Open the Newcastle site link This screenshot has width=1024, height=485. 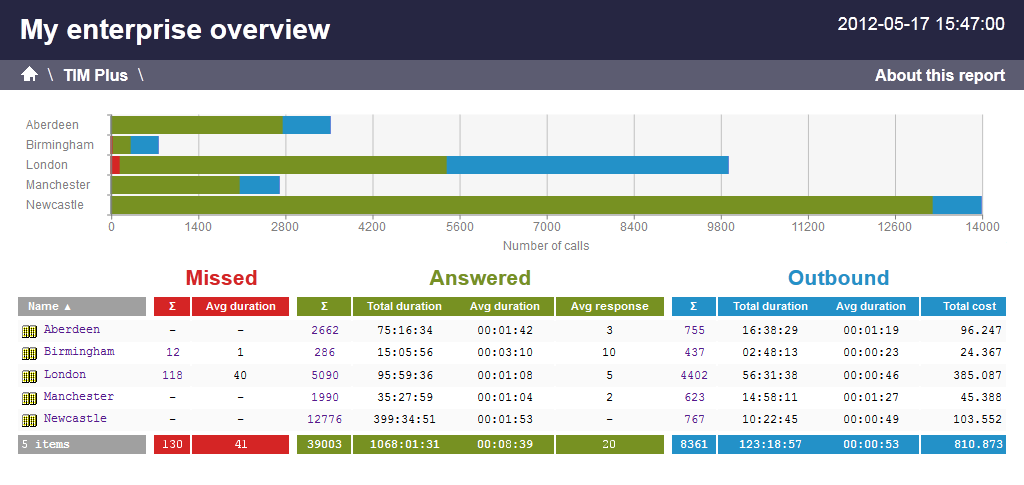75,418
